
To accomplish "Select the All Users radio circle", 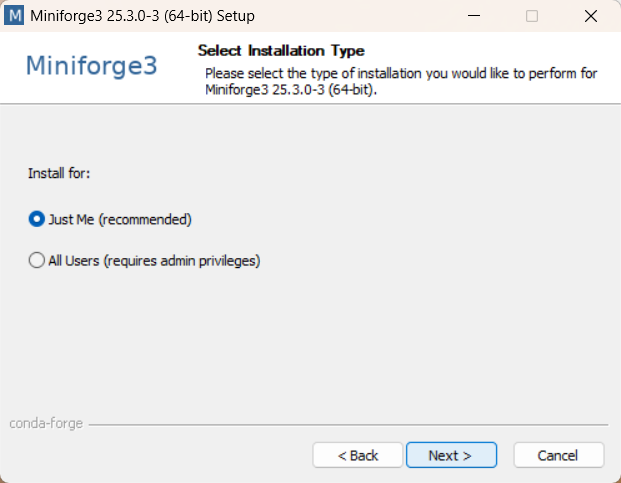I will (x=37, y=261).
